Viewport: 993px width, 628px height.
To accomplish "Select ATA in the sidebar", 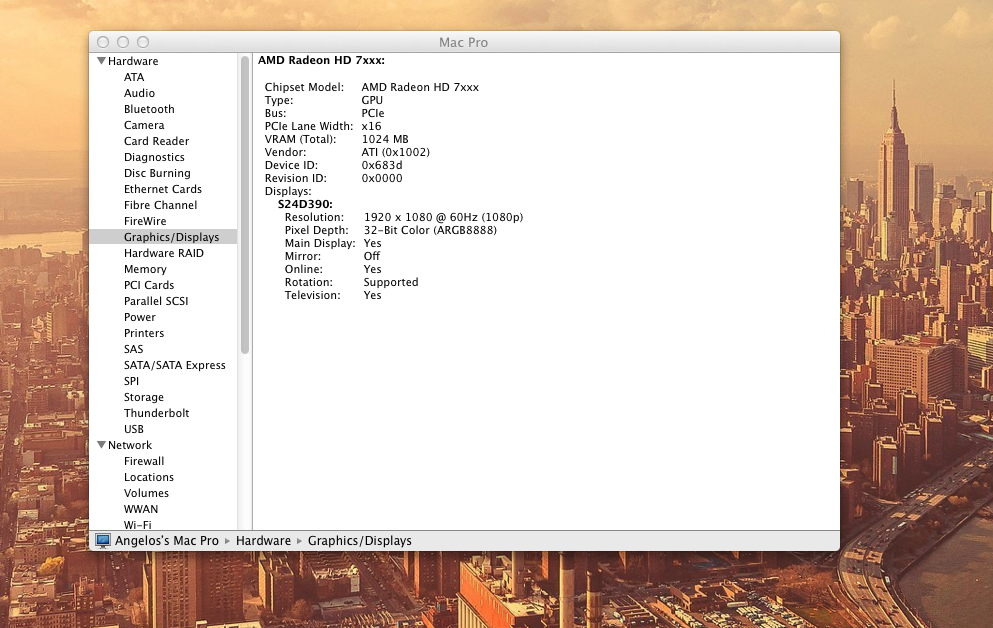I will pos(134,77).
